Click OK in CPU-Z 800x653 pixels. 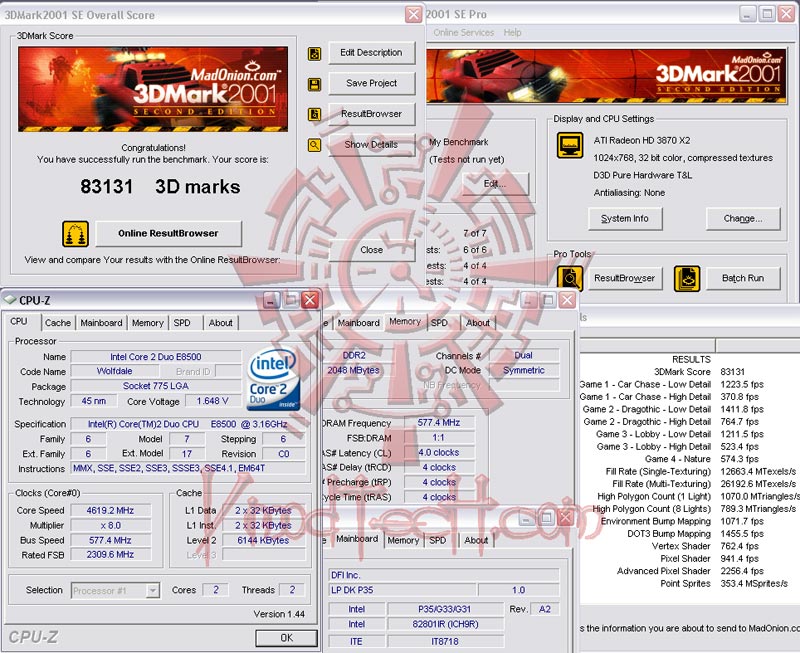tap(286, 638)
